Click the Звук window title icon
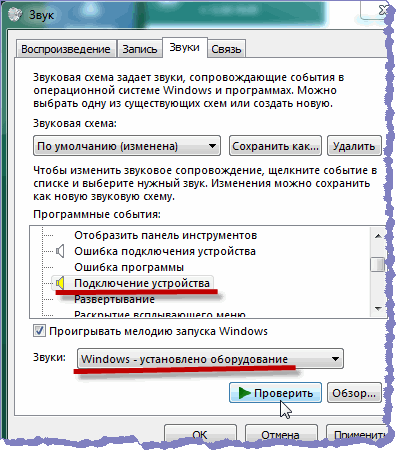400x454 pixels. (x=15, y=14)
